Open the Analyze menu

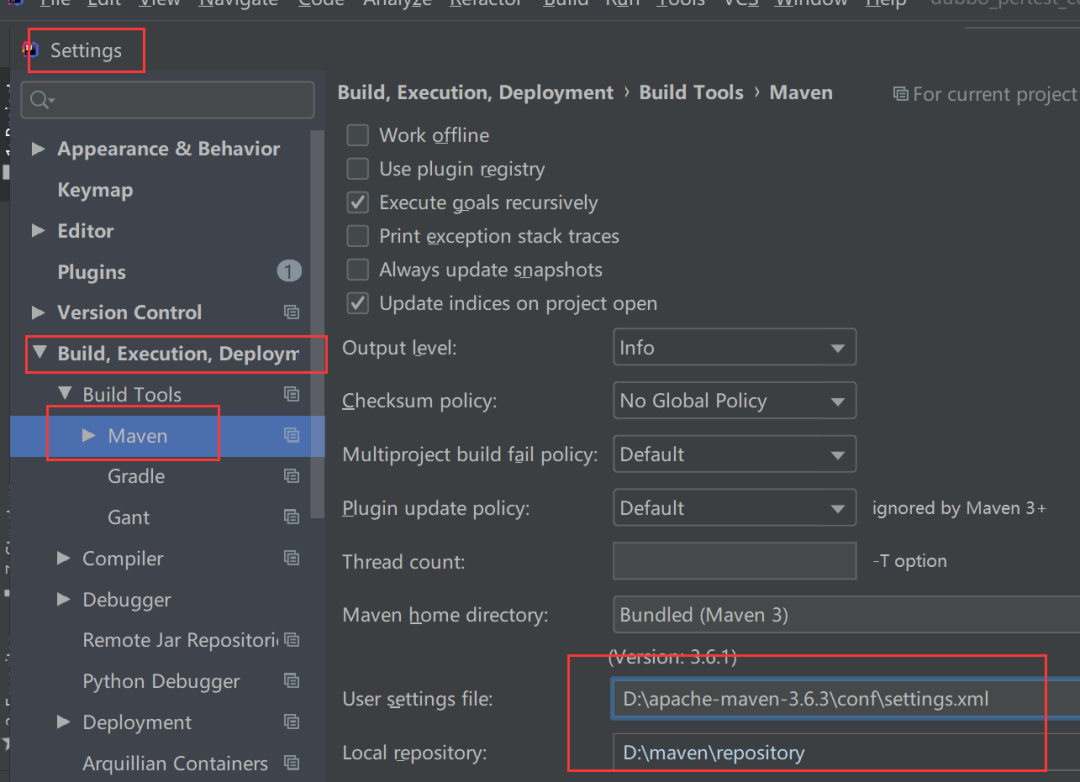[397, 3]
